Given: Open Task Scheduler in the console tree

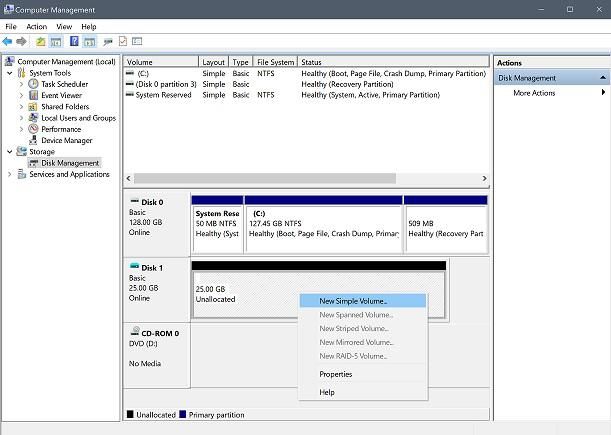Looking at the screenshot, I should pyautogui.click(x=66, y=84).
